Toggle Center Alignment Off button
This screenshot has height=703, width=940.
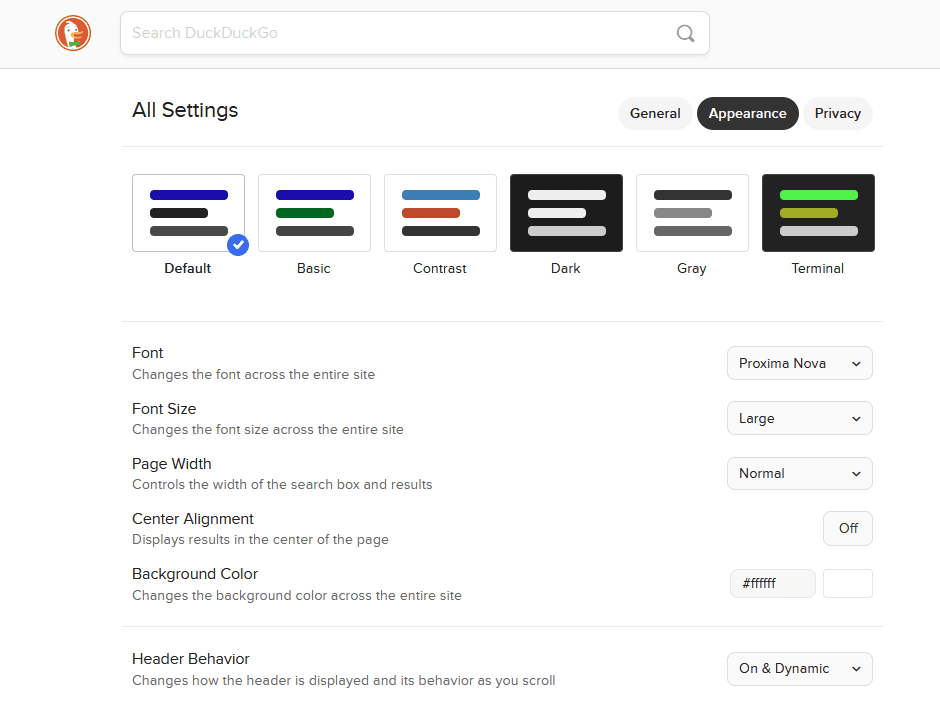(847, 528)
